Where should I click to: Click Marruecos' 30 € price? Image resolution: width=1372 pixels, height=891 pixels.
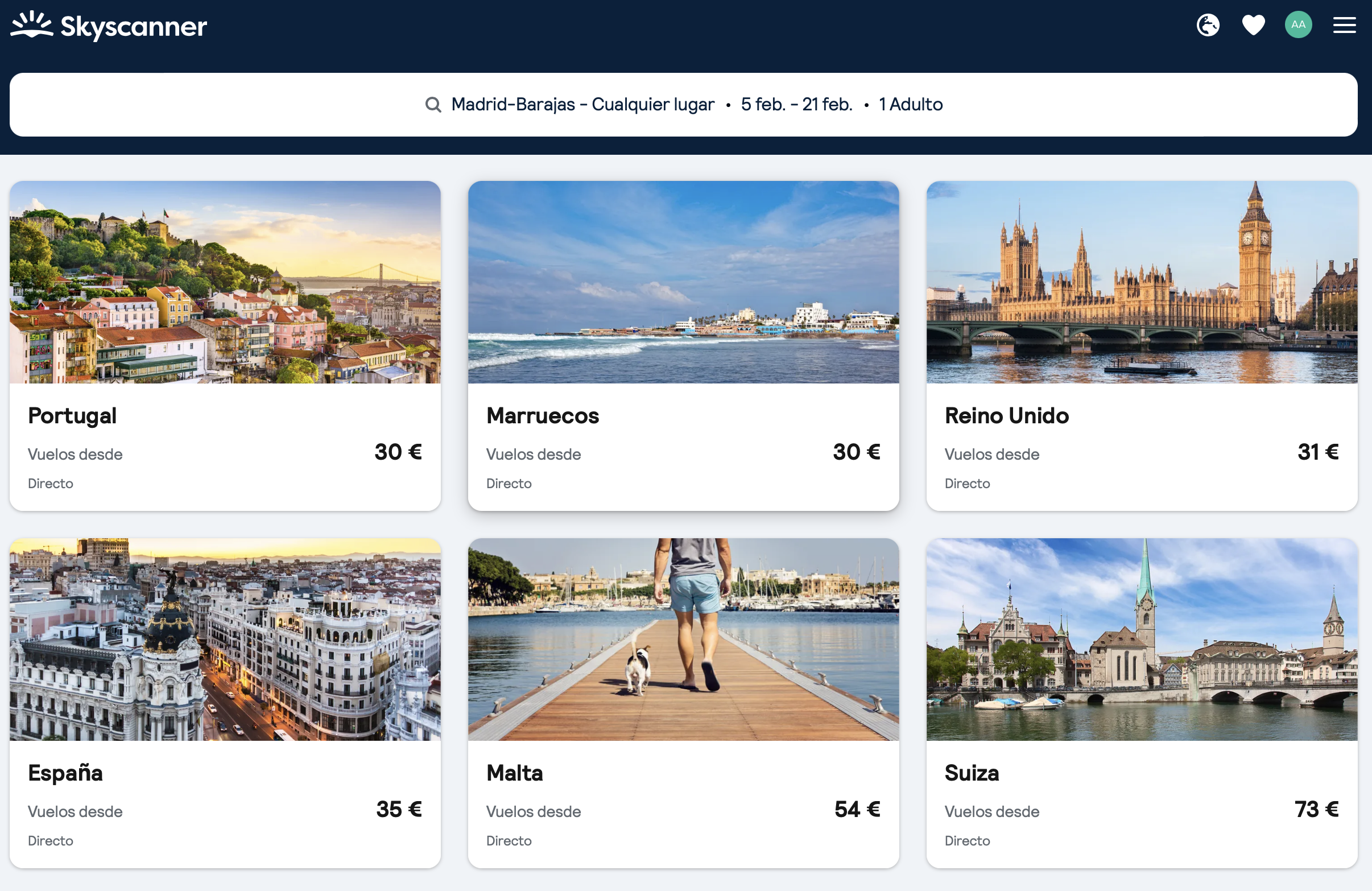click(856, 452)
